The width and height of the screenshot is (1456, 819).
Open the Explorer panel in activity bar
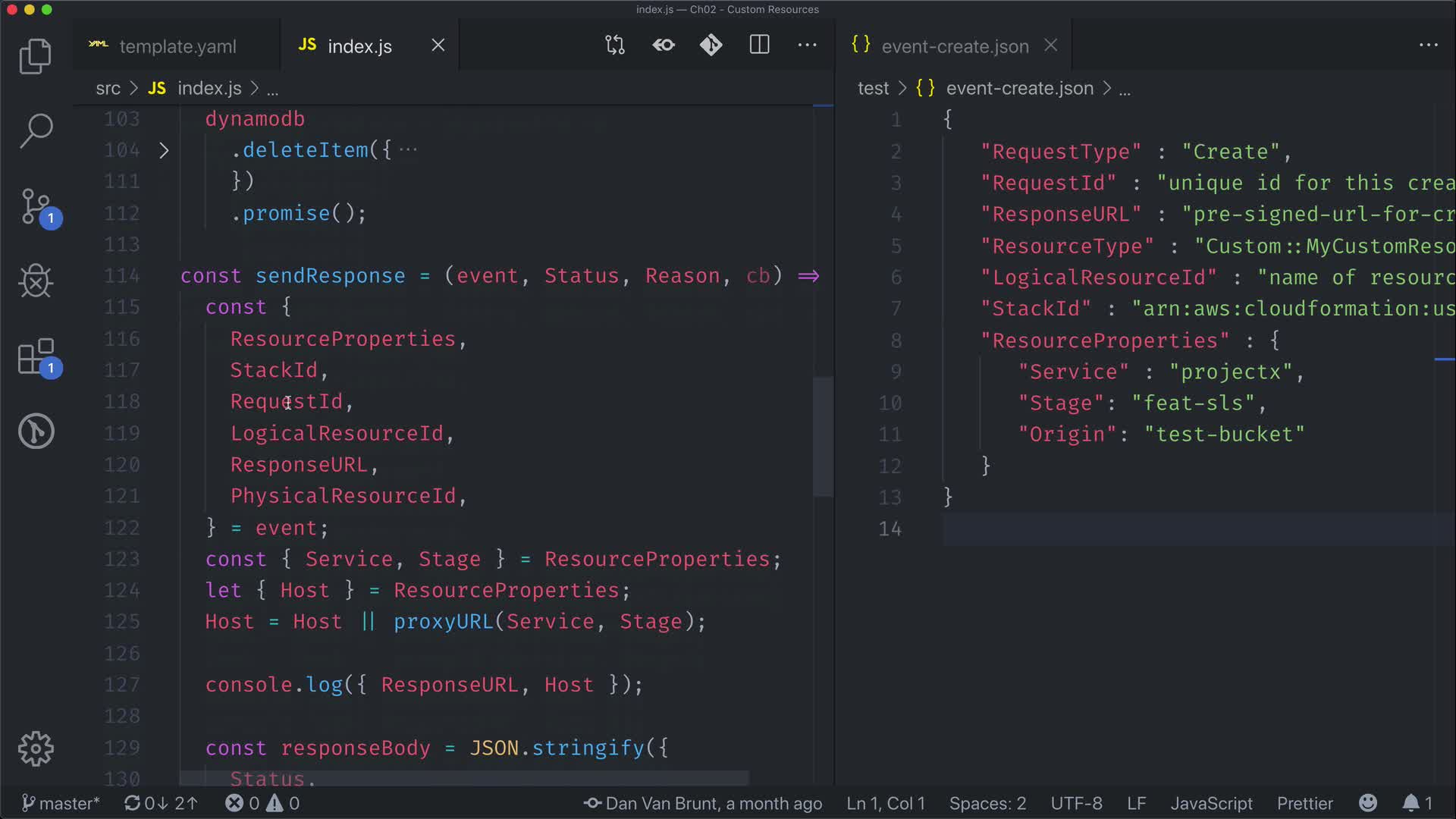tap(35, 56)
